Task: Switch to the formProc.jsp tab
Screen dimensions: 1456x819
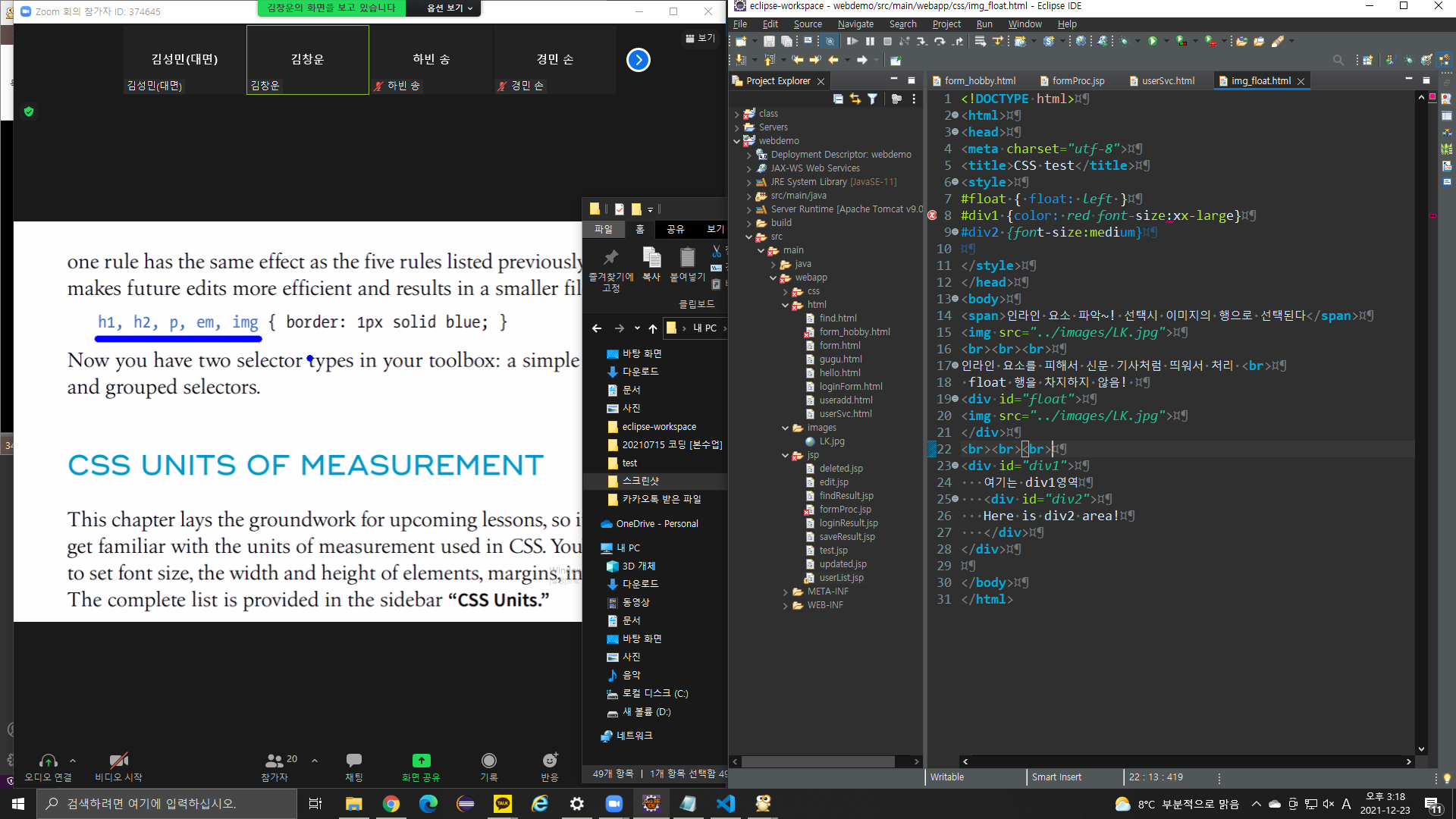Action: tap(1078, 80)
